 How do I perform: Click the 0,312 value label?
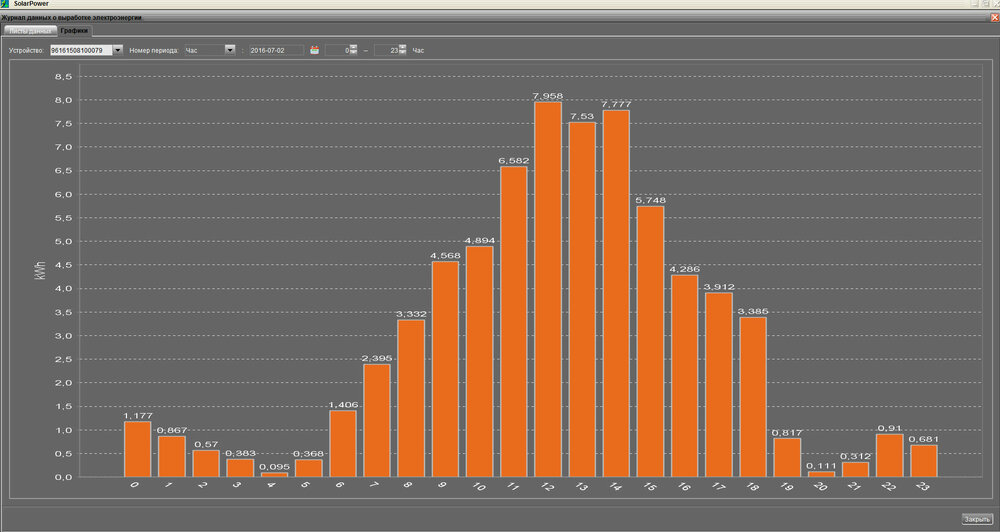pyautogui.click(x=855, y=457)
